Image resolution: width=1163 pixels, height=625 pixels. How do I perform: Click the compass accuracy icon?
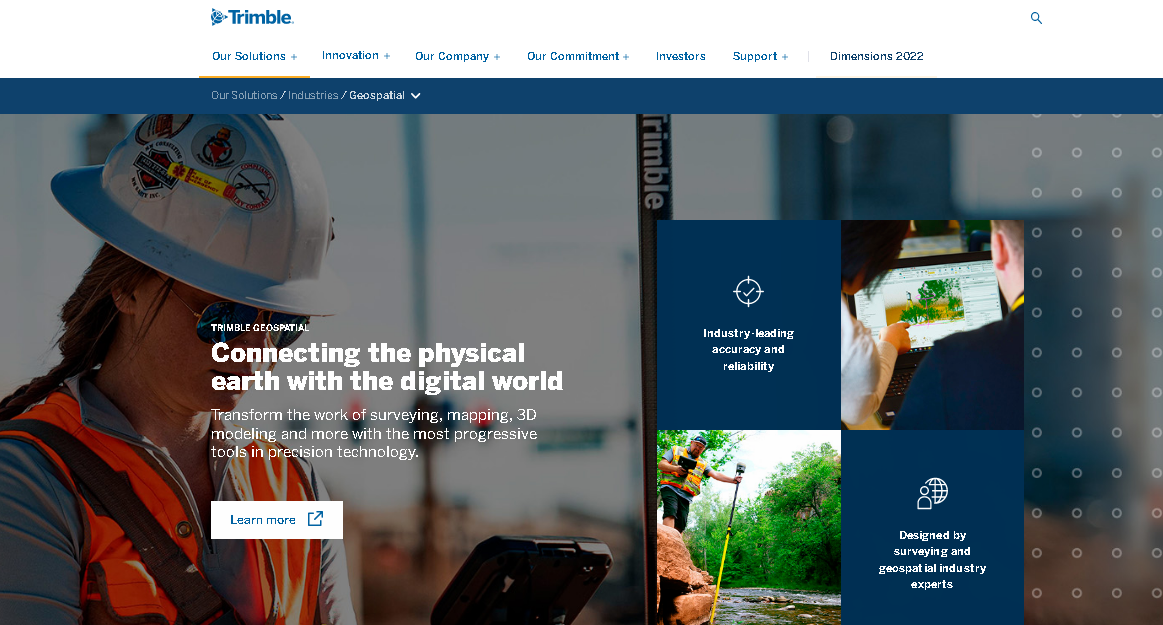pyautogui.click(x=748, y=290)
